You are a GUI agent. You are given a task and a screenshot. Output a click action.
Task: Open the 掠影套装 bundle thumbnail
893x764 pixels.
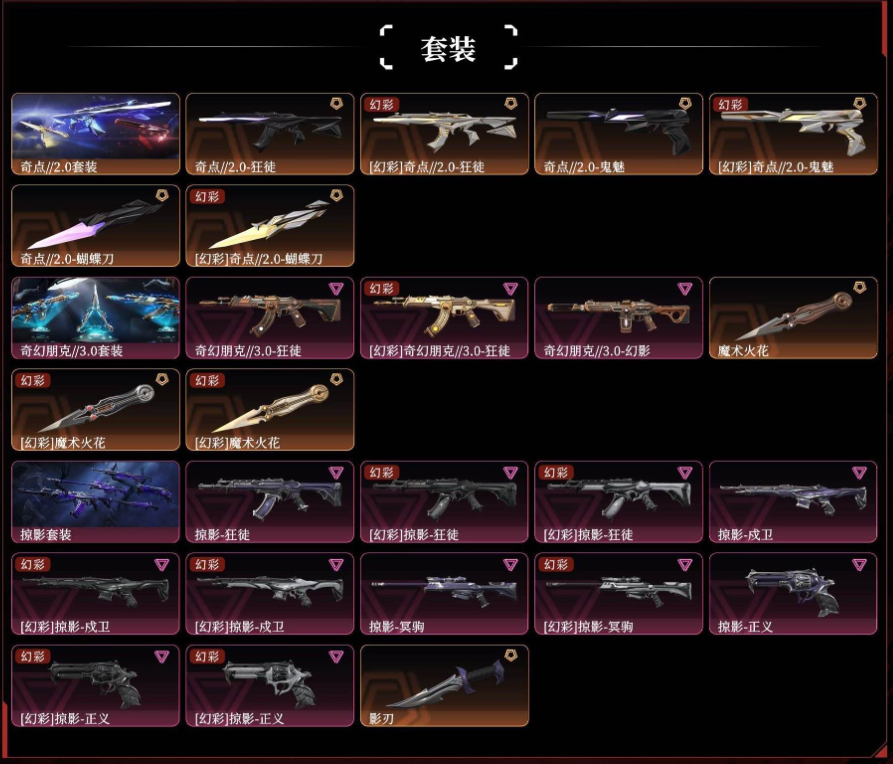96,502
